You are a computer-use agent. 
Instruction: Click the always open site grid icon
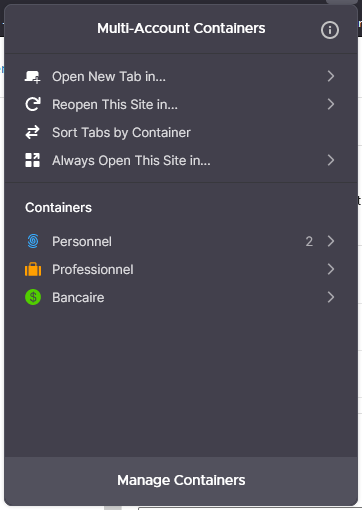point(33,160)
